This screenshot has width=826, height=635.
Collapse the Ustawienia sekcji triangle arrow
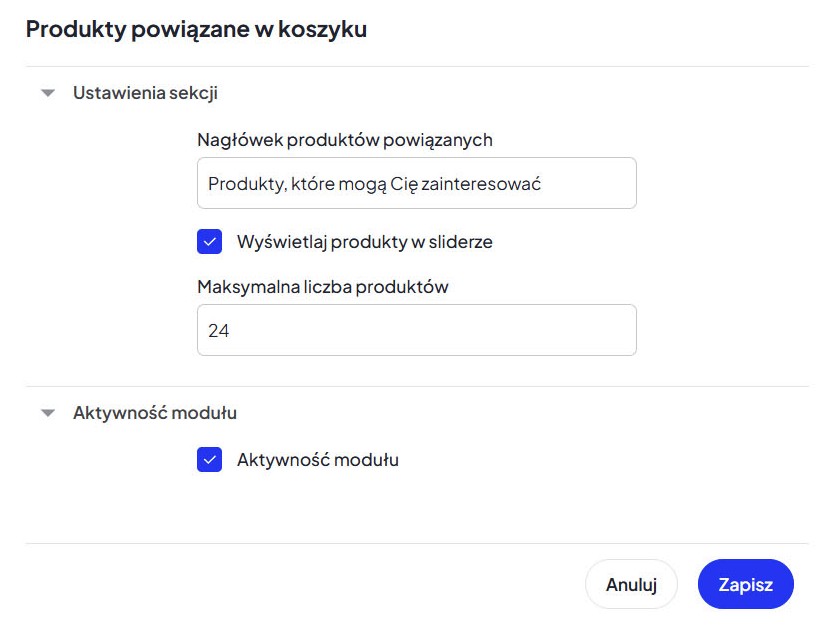pos(47,94)
